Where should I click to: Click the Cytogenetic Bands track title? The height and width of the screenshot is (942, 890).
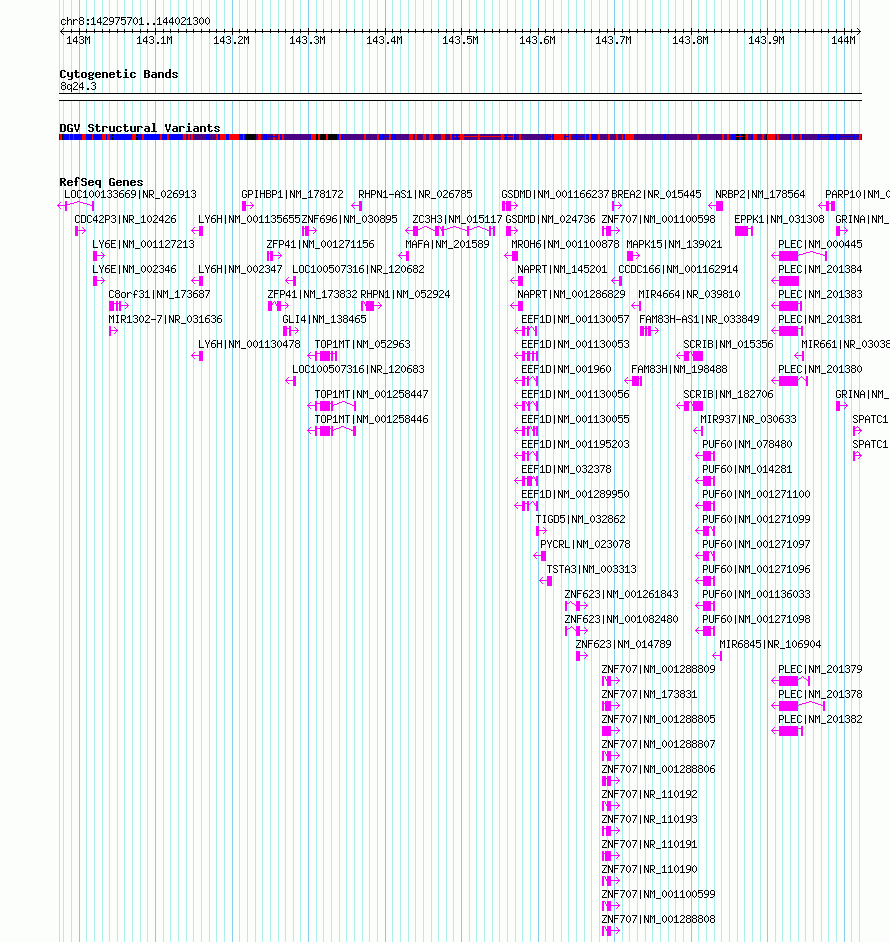coord(118,74)
